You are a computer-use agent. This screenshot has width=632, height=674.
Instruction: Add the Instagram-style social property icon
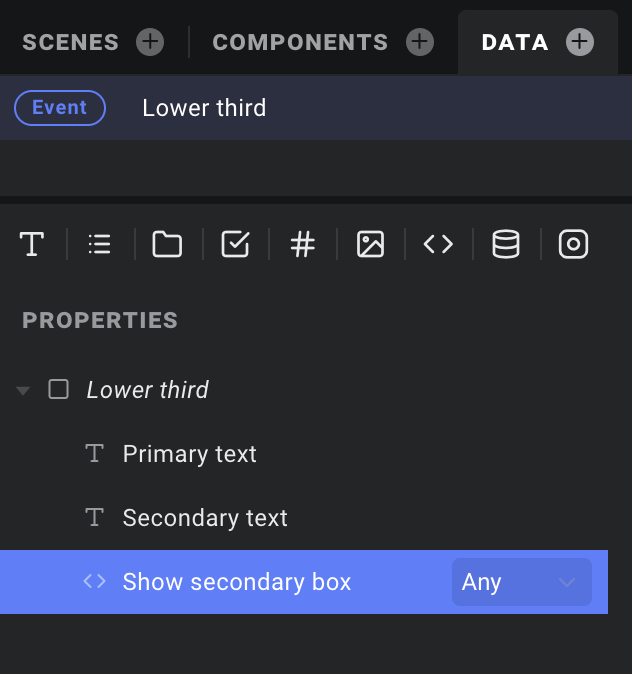pyautogui.click(x=573, y=244)
